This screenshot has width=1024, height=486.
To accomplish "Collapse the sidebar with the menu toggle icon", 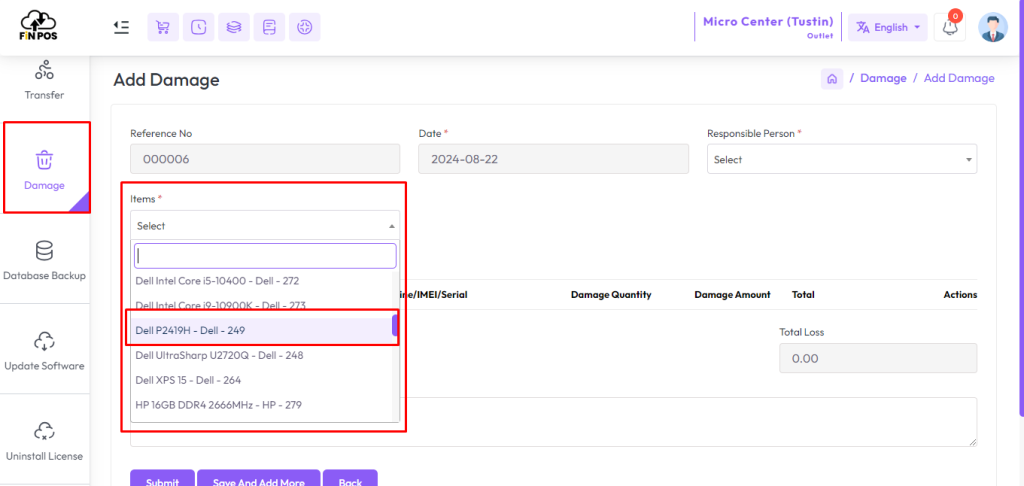I will [121, 27].
